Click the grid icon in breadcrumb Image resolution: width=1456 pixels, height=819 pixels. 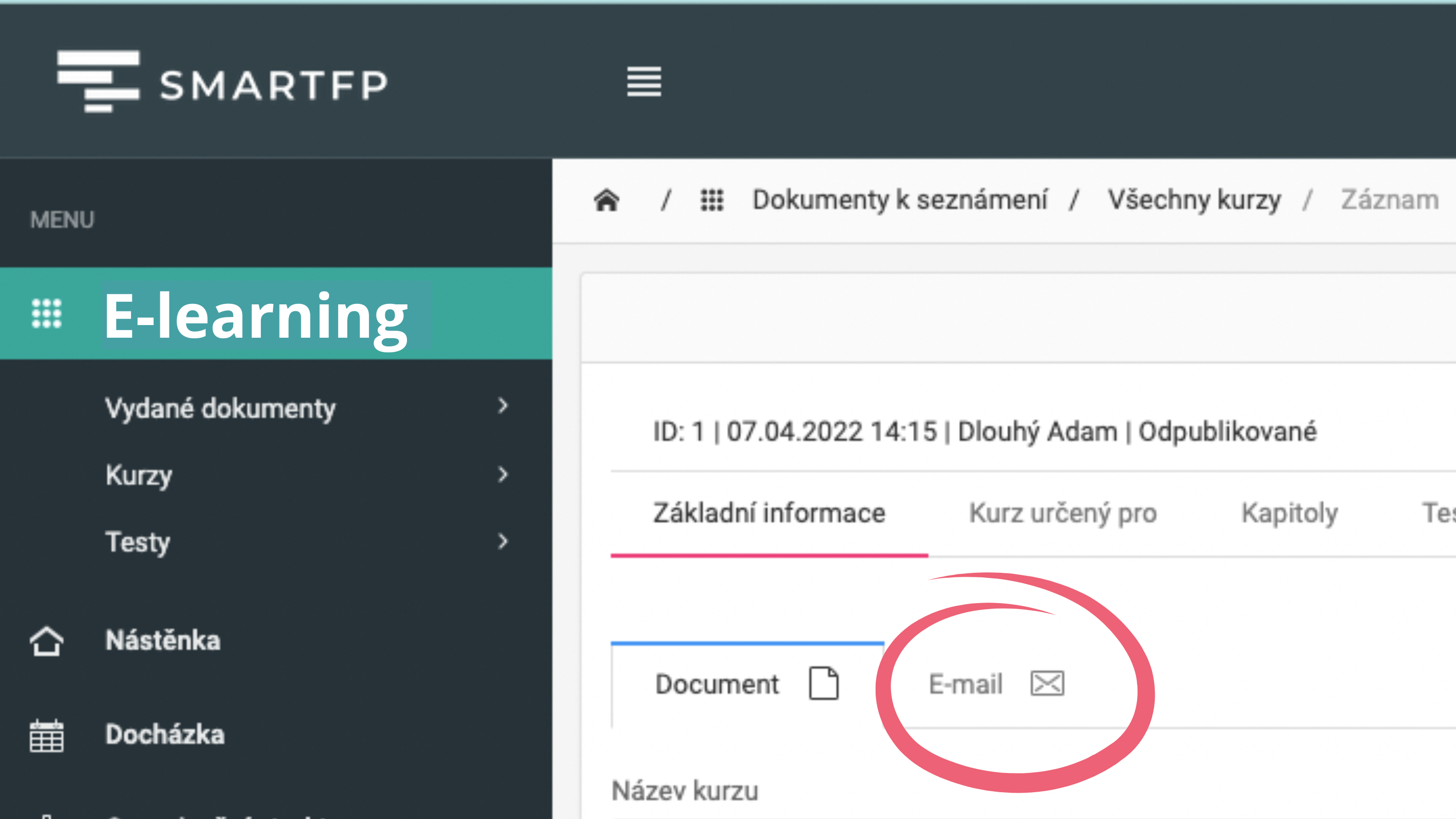[x=712, y=200]
